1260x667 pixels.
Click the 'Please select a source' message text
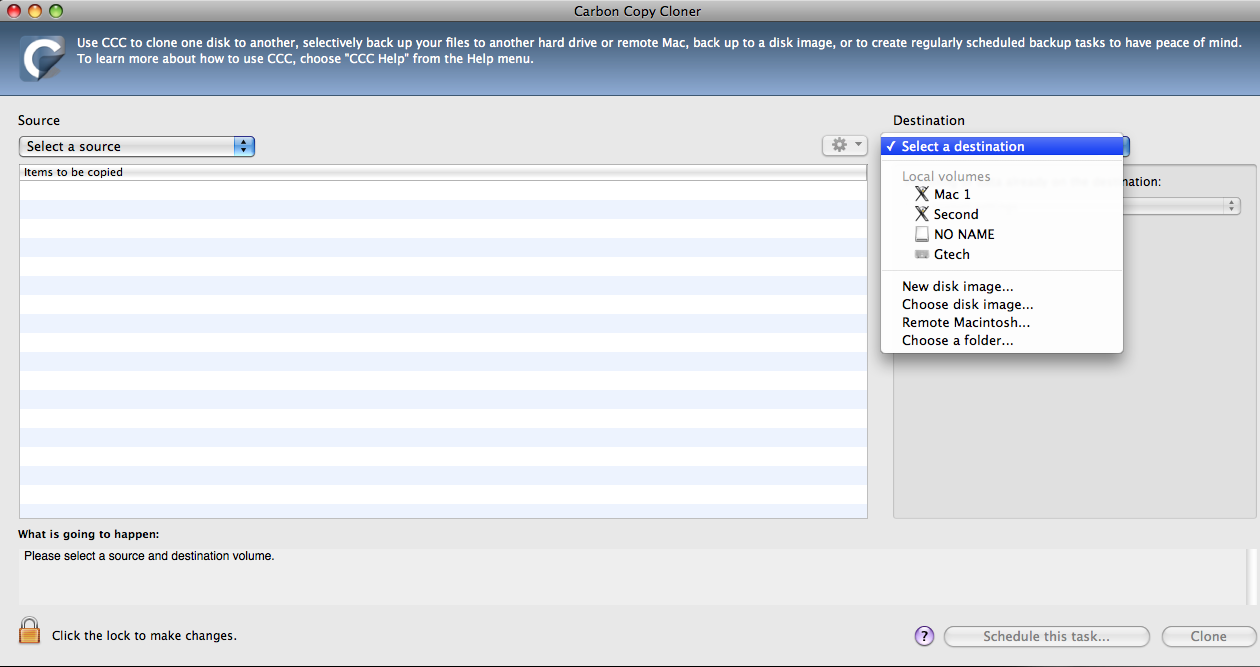click(x=149, y=555)
